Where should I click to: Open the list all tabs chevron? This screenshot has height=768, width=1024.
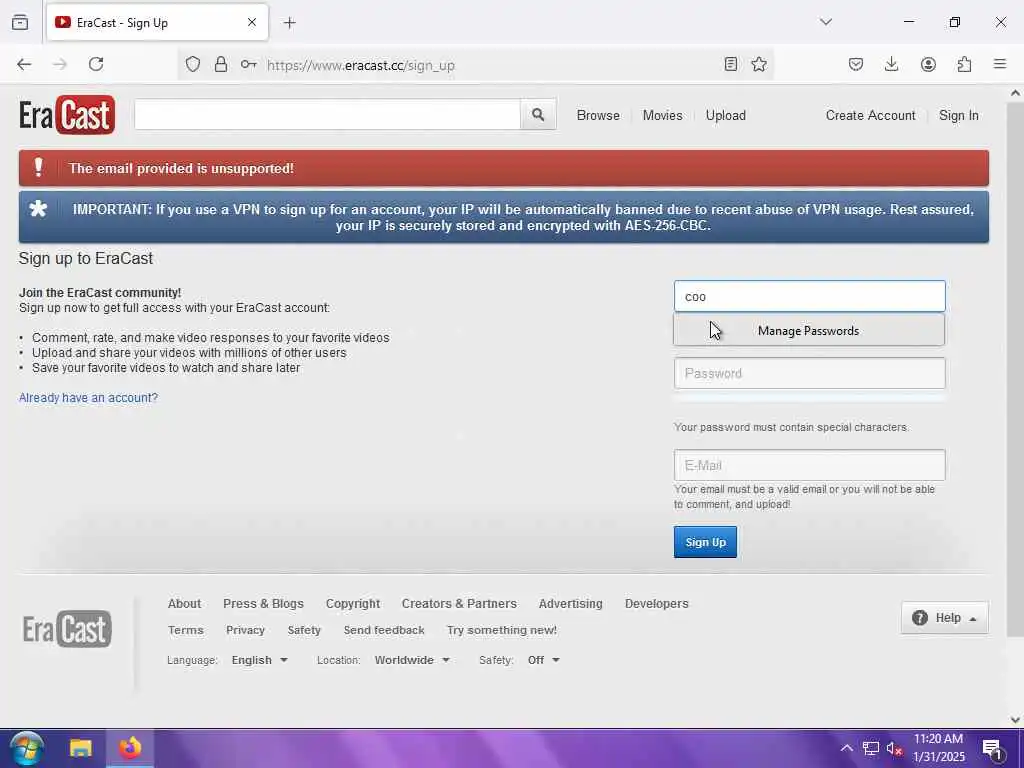825,22
